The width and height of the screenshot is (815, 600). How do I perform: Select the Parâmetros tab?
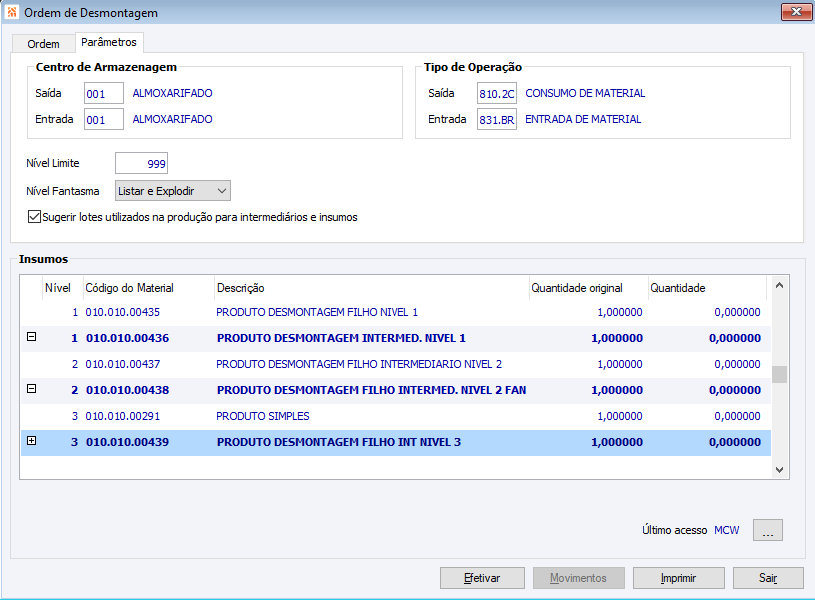pyautogui.click(x=109, y=42)
